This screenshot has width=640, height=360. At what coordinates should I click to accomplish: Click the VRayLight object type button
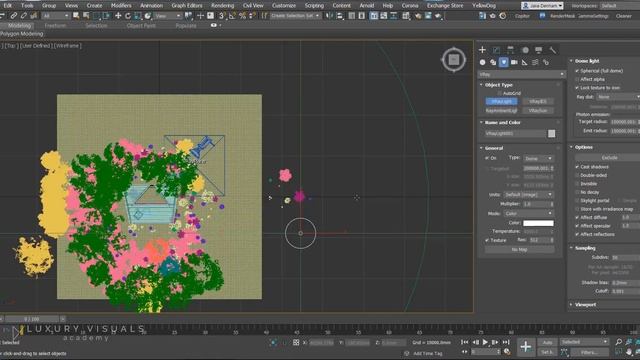tap(502, 101)
